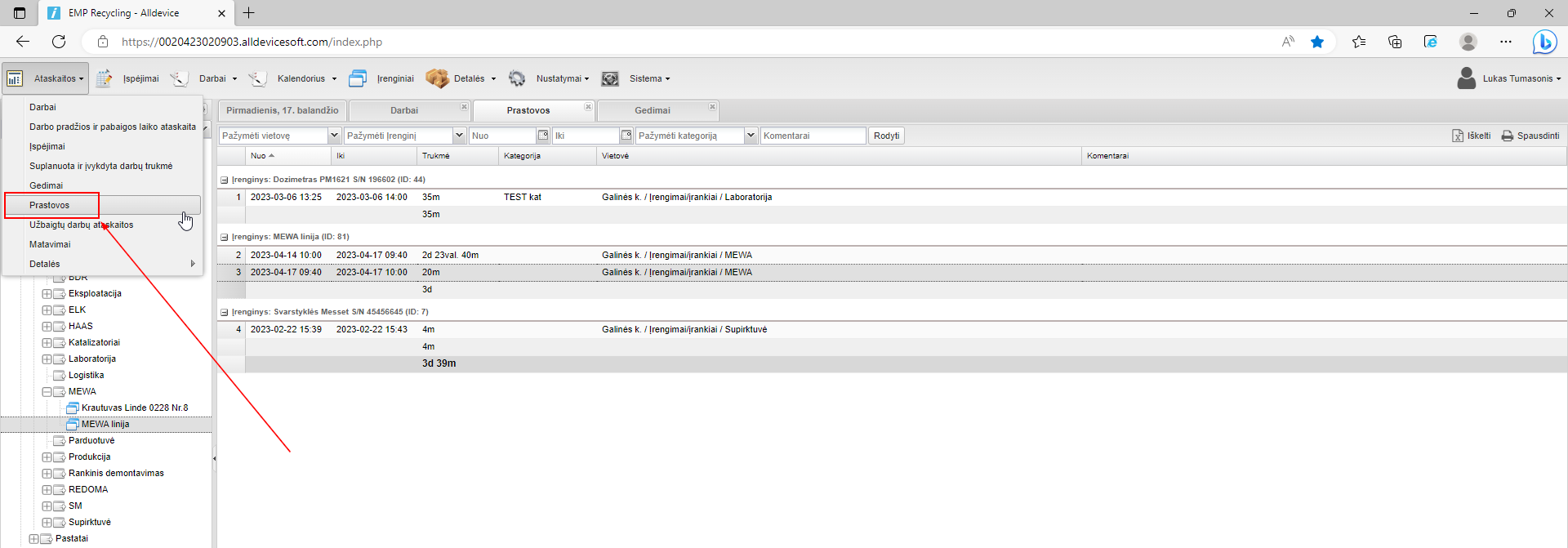
Task: Click the MEWA linija device icon
Action: point(73,424)
